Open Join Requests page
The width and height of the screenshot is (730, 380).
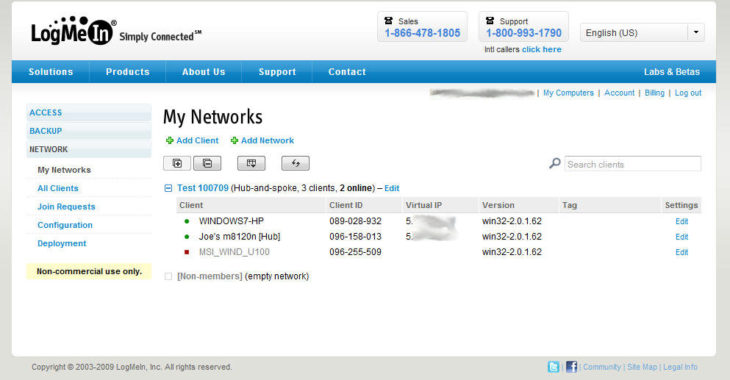point(66,206)
